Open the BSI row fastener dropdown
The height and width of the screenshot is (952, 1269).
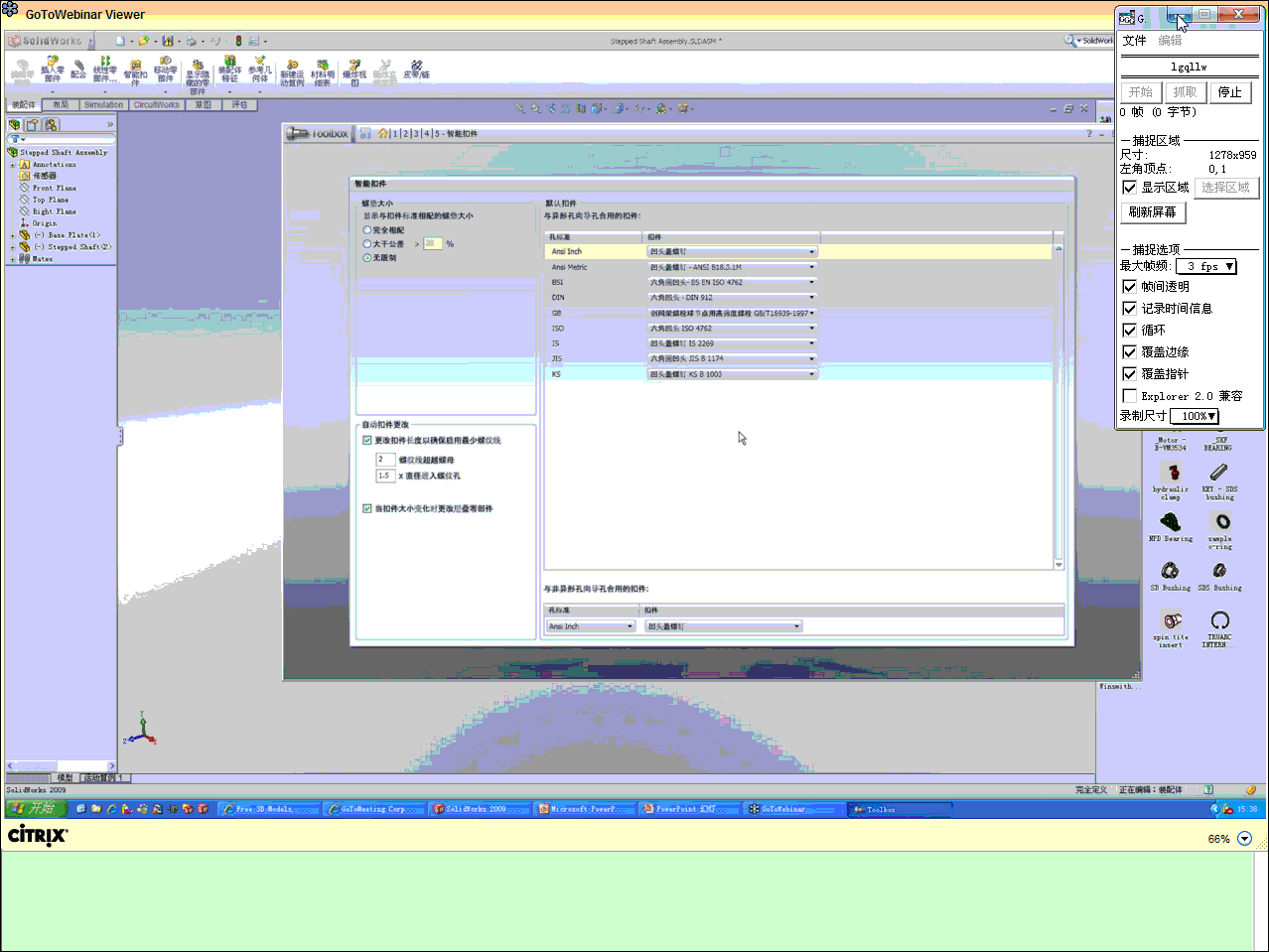(733, 282)
